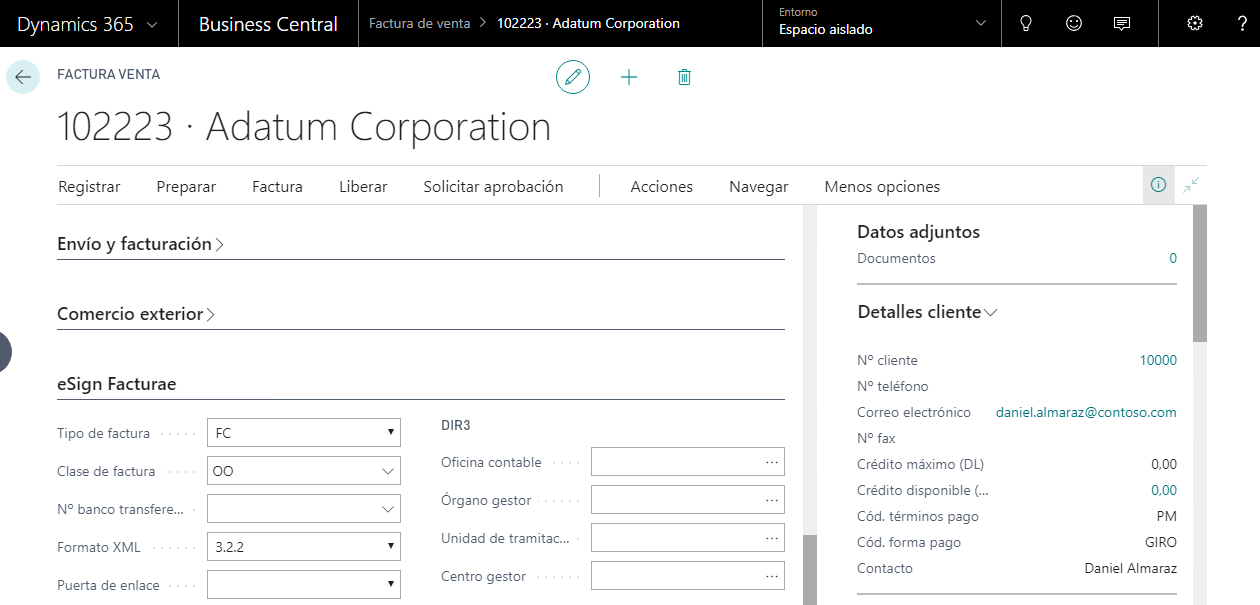Click the main form vertical scrollbar

(x=810, y=570)
